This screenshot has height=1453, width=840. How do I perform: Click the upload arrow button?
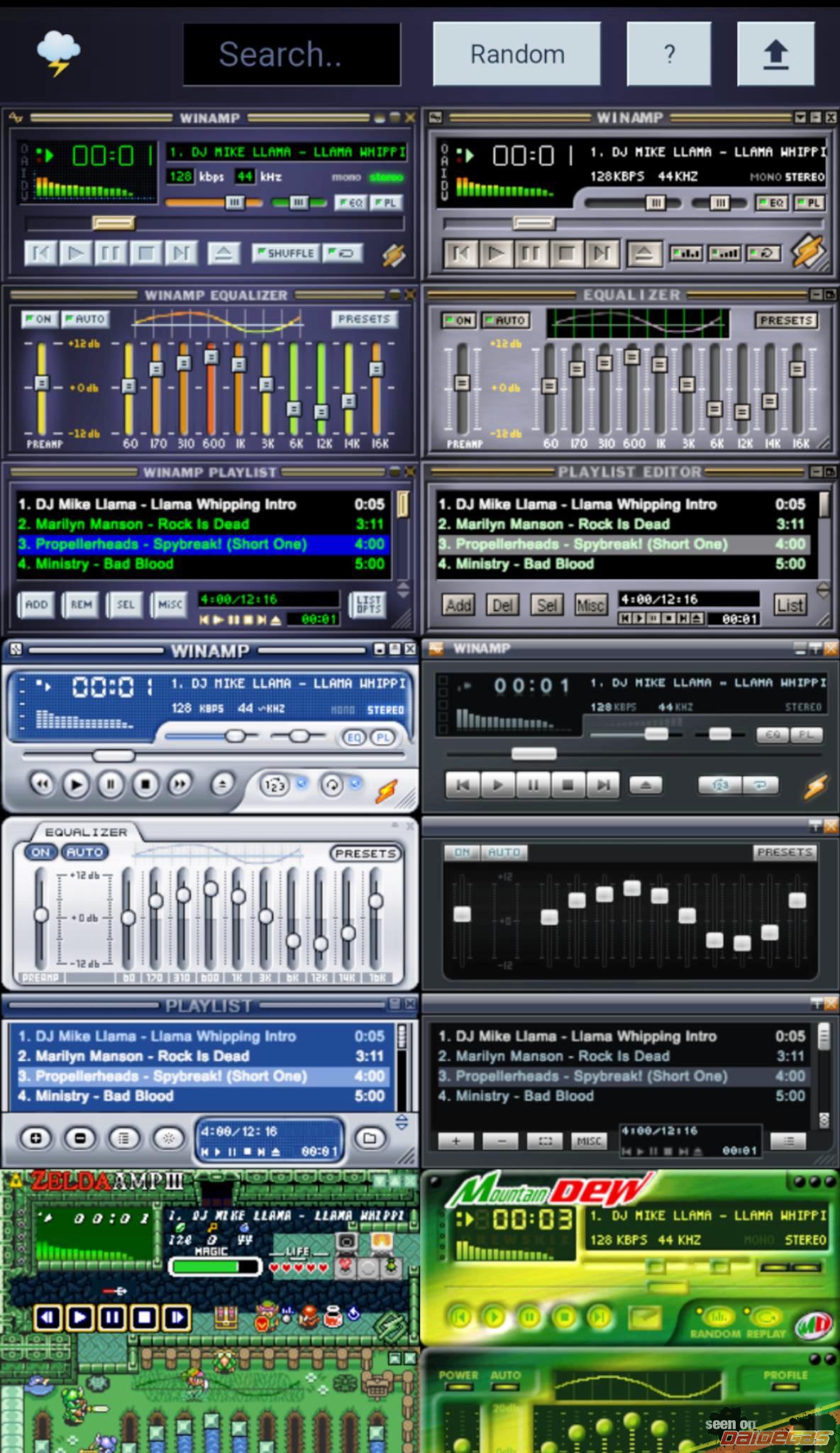[x=775, y=54]
